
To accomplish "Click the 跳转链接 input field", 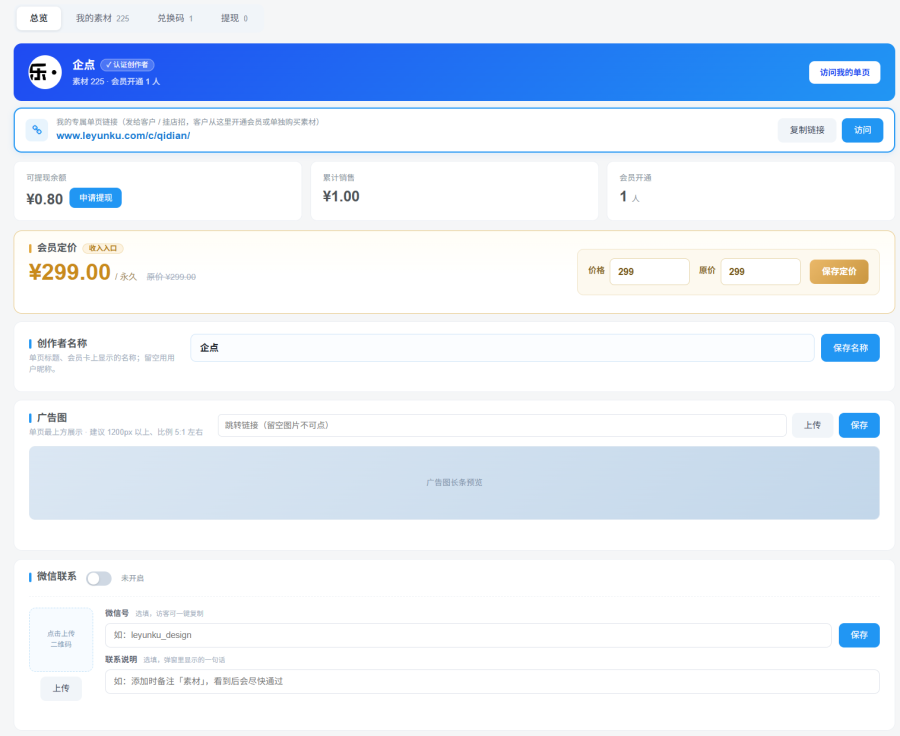I will tap(502, 425).
